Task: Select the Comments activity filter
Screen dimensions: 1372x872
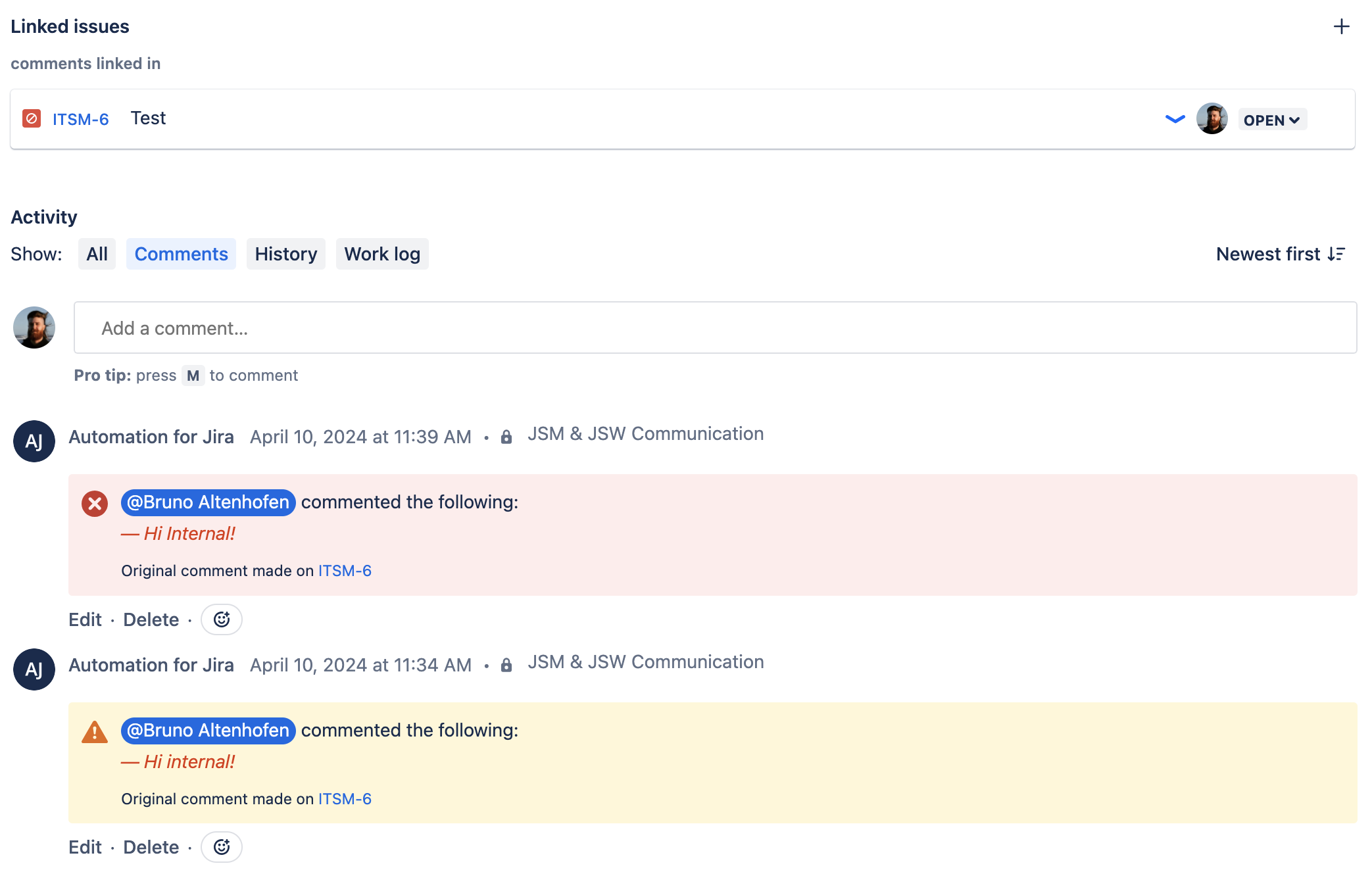Action: (181, 254)
